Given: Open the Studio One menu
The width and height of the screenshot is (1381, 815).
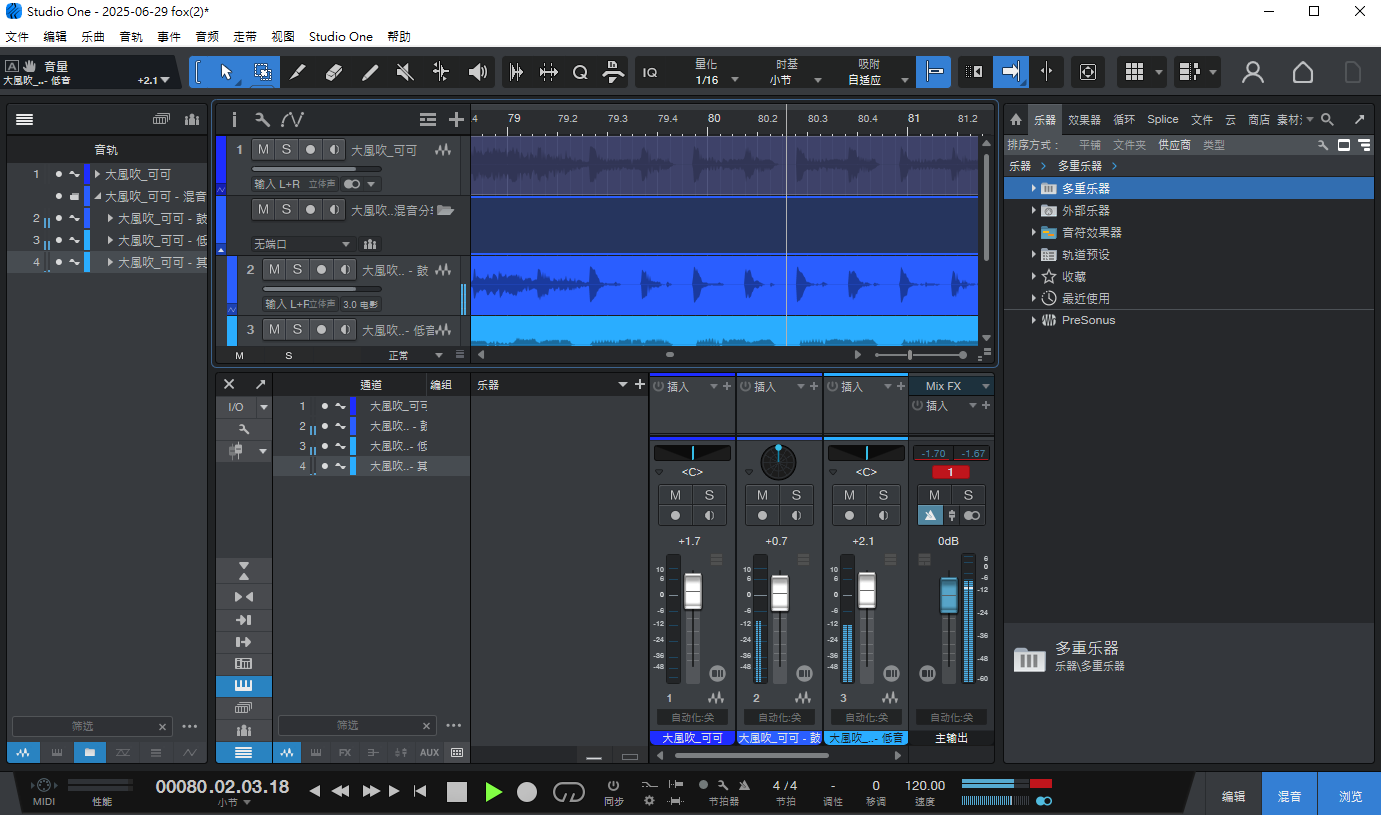Looking at the screenshot, I should tap(340, 36).
